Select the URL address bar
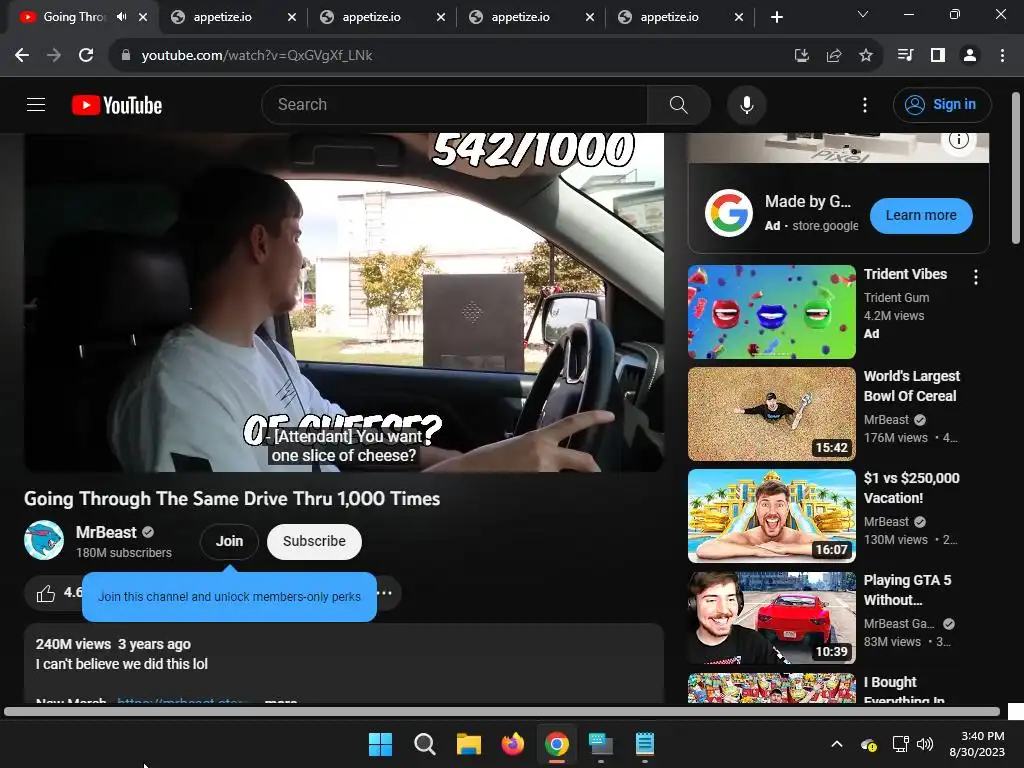 click(x=451, y=56)
